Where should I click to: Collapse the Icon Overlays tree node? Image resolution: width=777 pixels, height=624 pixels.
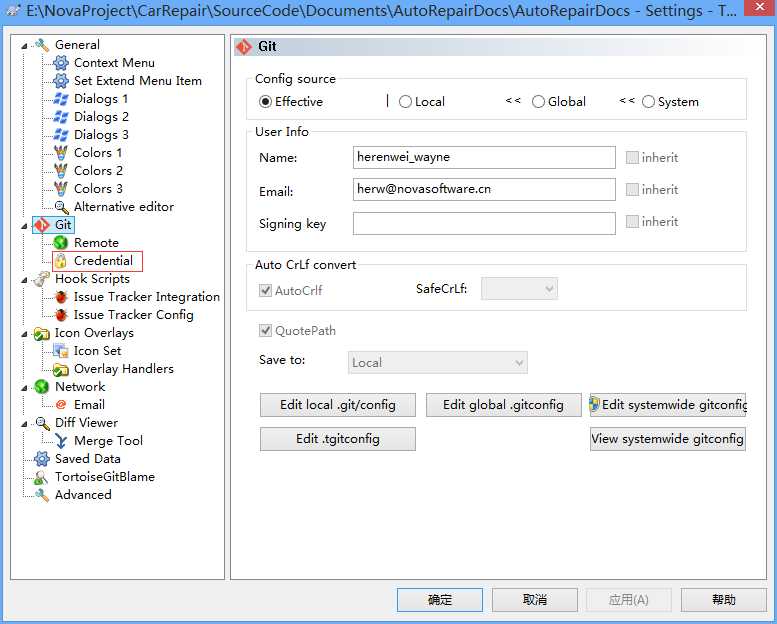[x=24, y=334]
